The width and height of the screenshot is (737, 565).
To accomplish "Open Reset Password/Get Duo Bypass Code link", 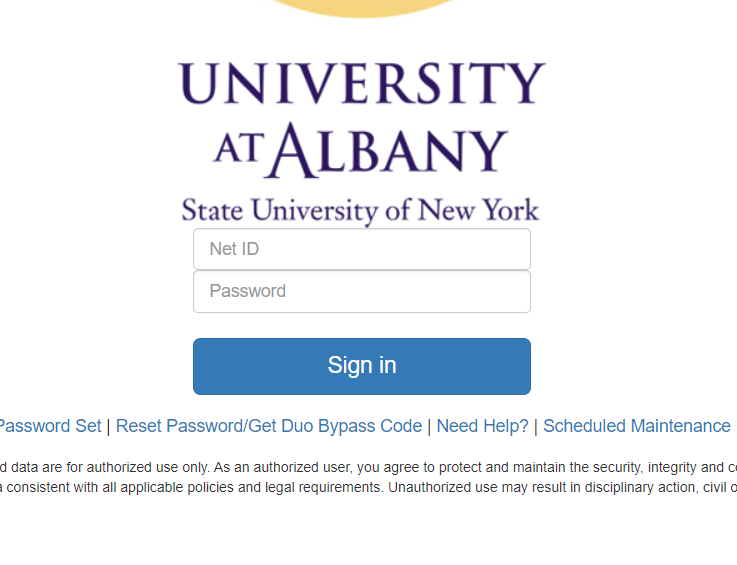I will [x=268, y=426].
